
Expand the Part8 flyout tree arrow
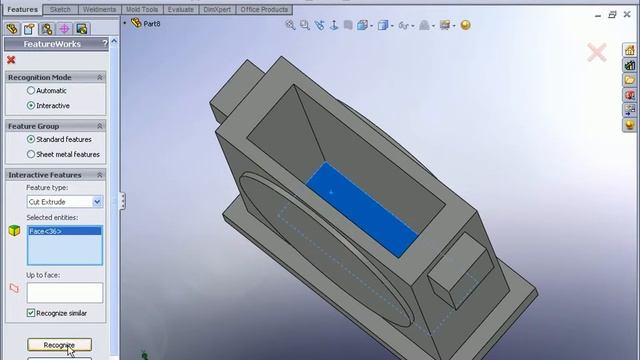[x=124, y=23]
